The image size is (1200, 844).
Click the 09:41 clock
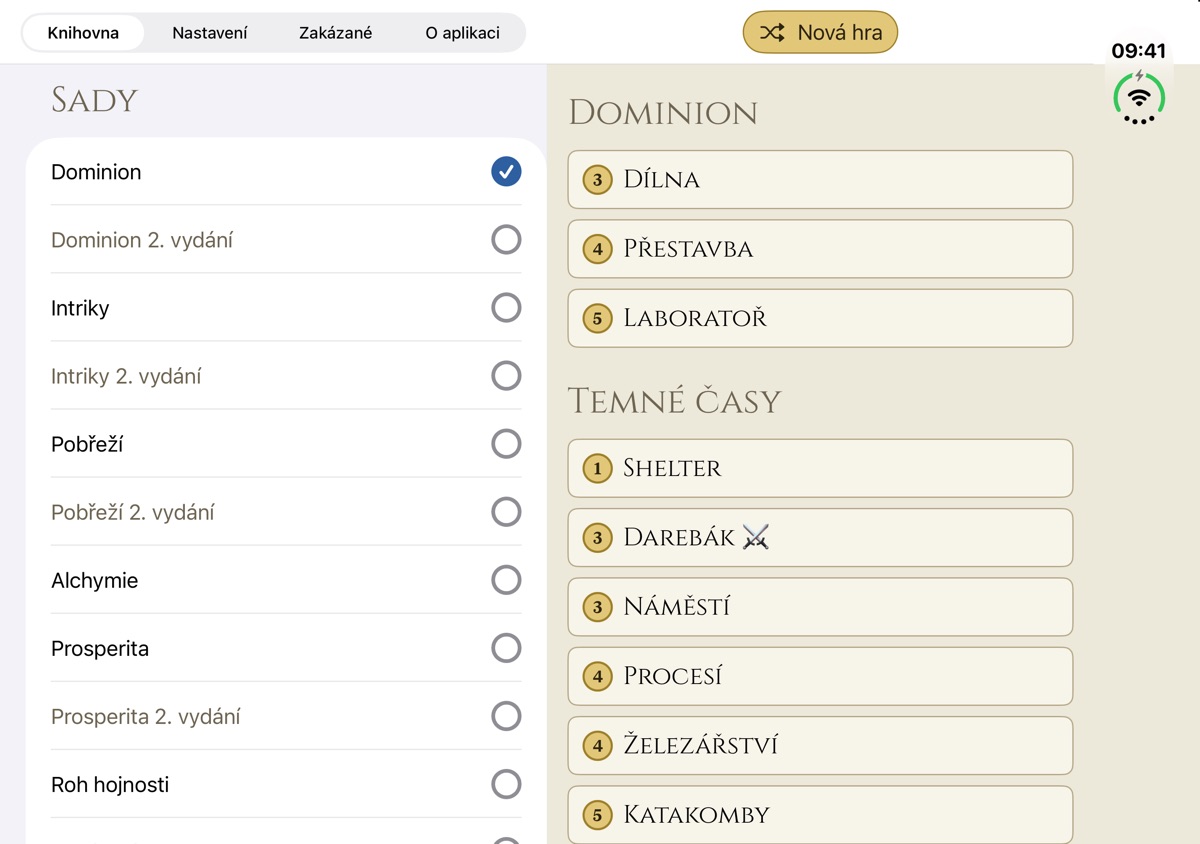click(1139, 51)
